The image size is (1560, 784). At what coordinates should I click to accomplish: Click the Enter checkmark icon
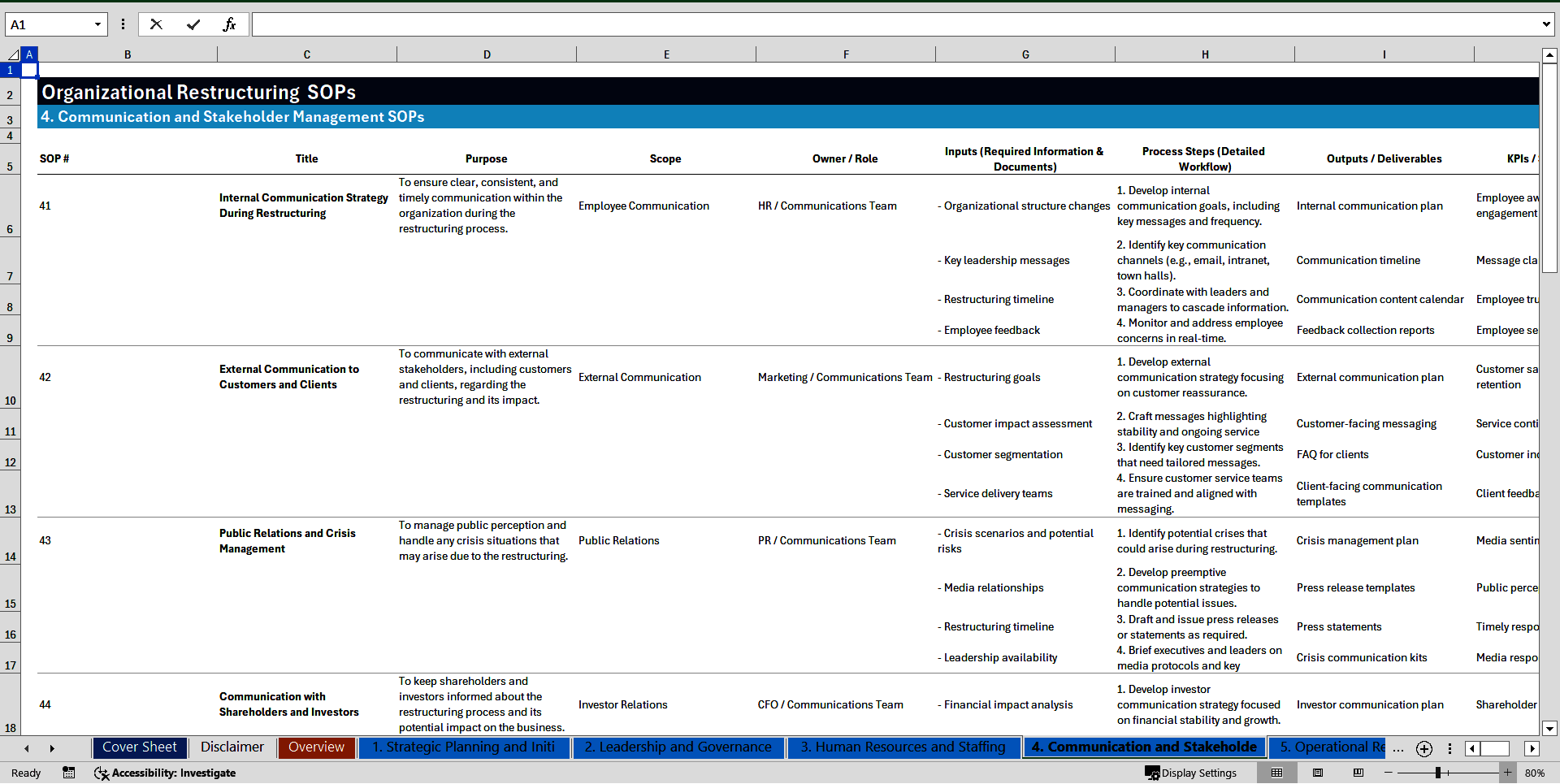coord(193,24)
